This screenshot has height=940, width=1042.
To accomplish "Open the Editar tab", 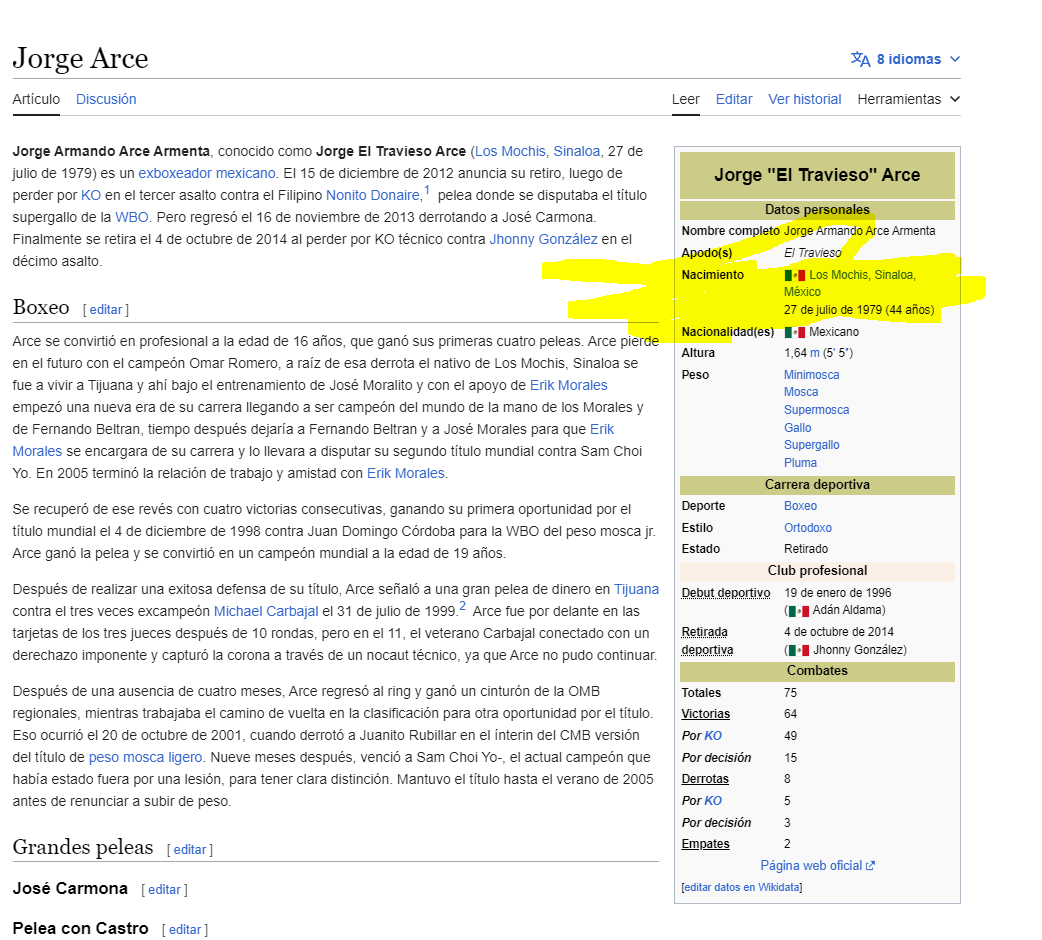I will pyautogui.click(x=734, y=99).
